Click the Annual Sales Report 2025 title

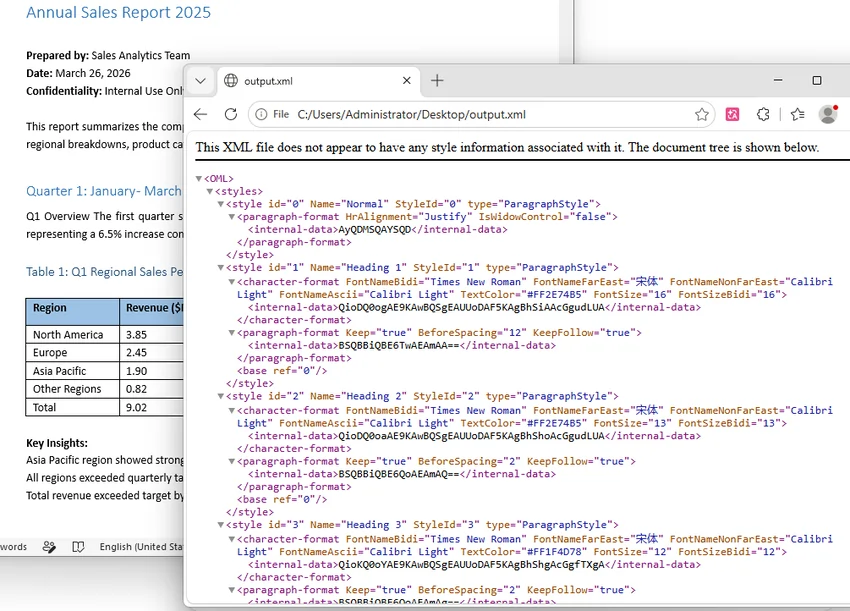click(x=118, y=12)
